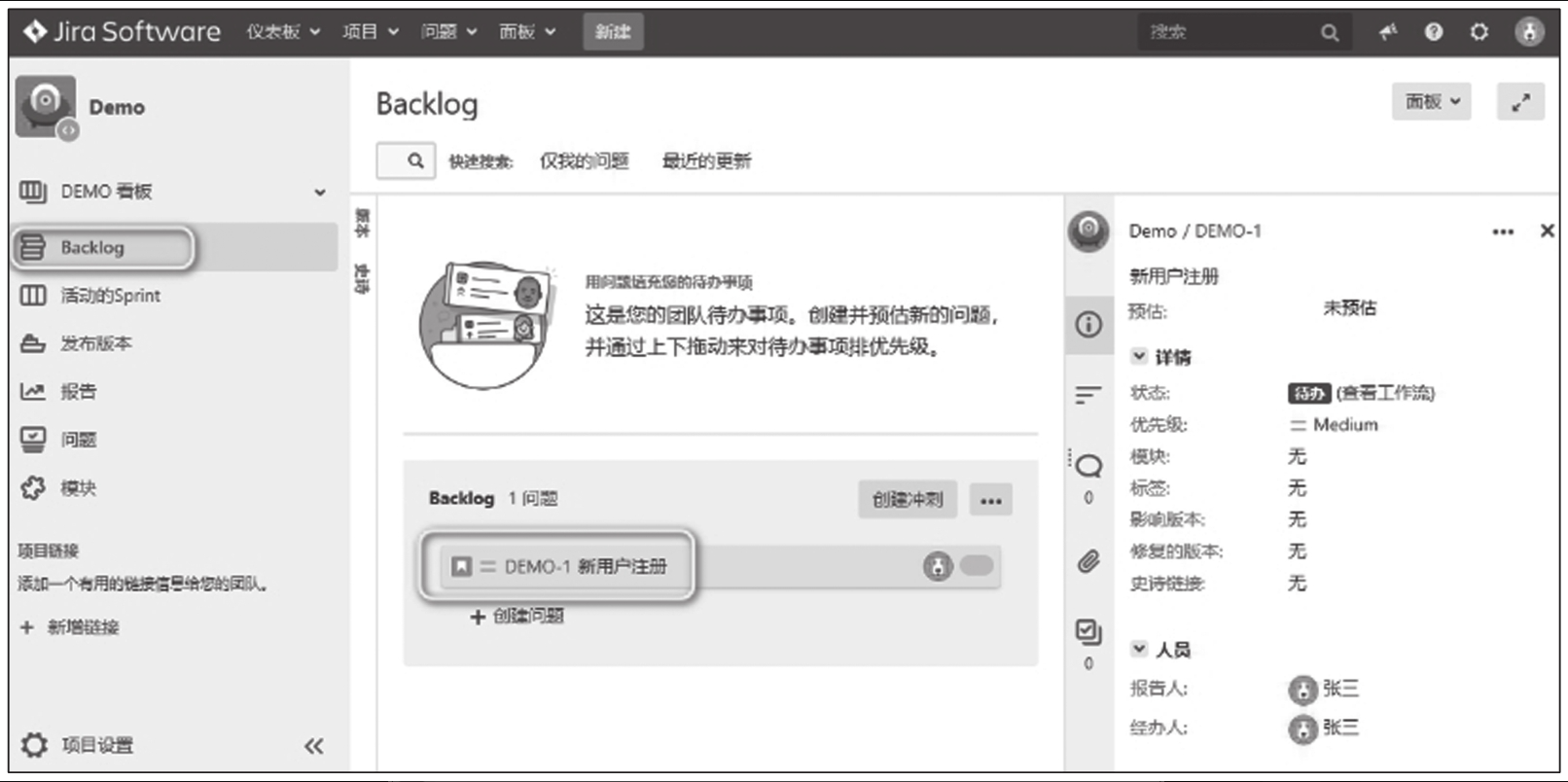Open the Demo project breadcrumb link
This screenshot has width=1568, height=782.
[1153, 231]
